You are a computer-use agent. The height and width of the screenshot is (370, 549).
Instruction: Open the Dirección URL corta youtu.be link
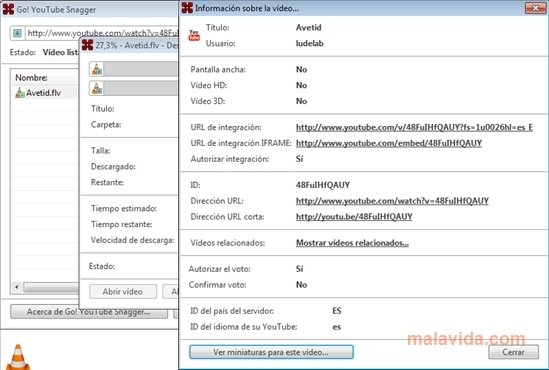354,217
